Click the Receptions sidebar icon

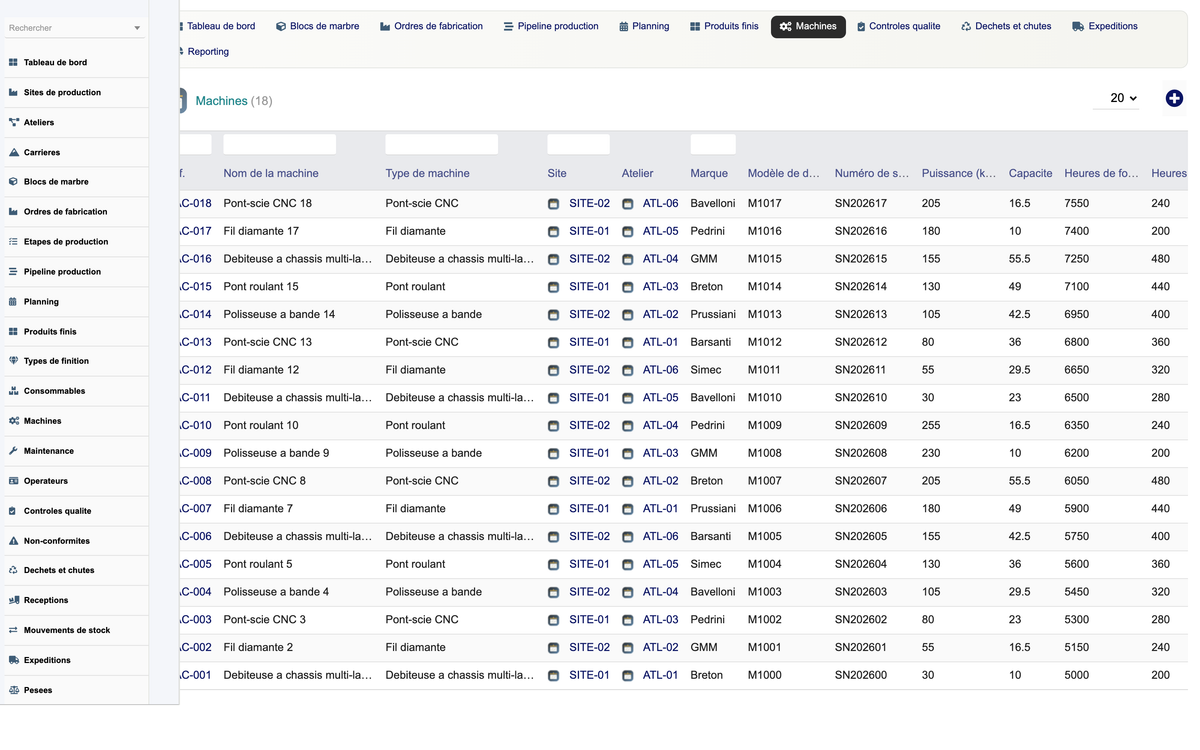pyautogui.click(x=13, y=600)
